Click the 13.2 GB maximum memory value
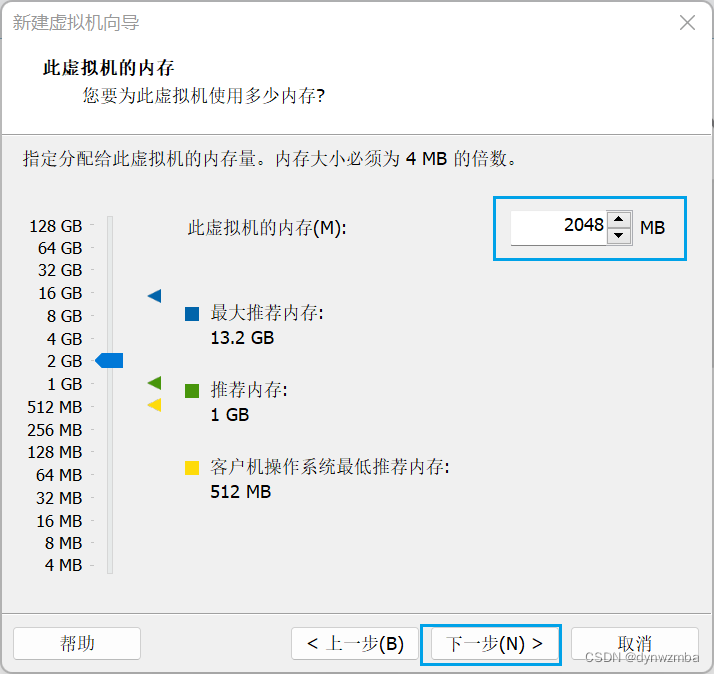 pyautogui.click(x=242, y=338)
